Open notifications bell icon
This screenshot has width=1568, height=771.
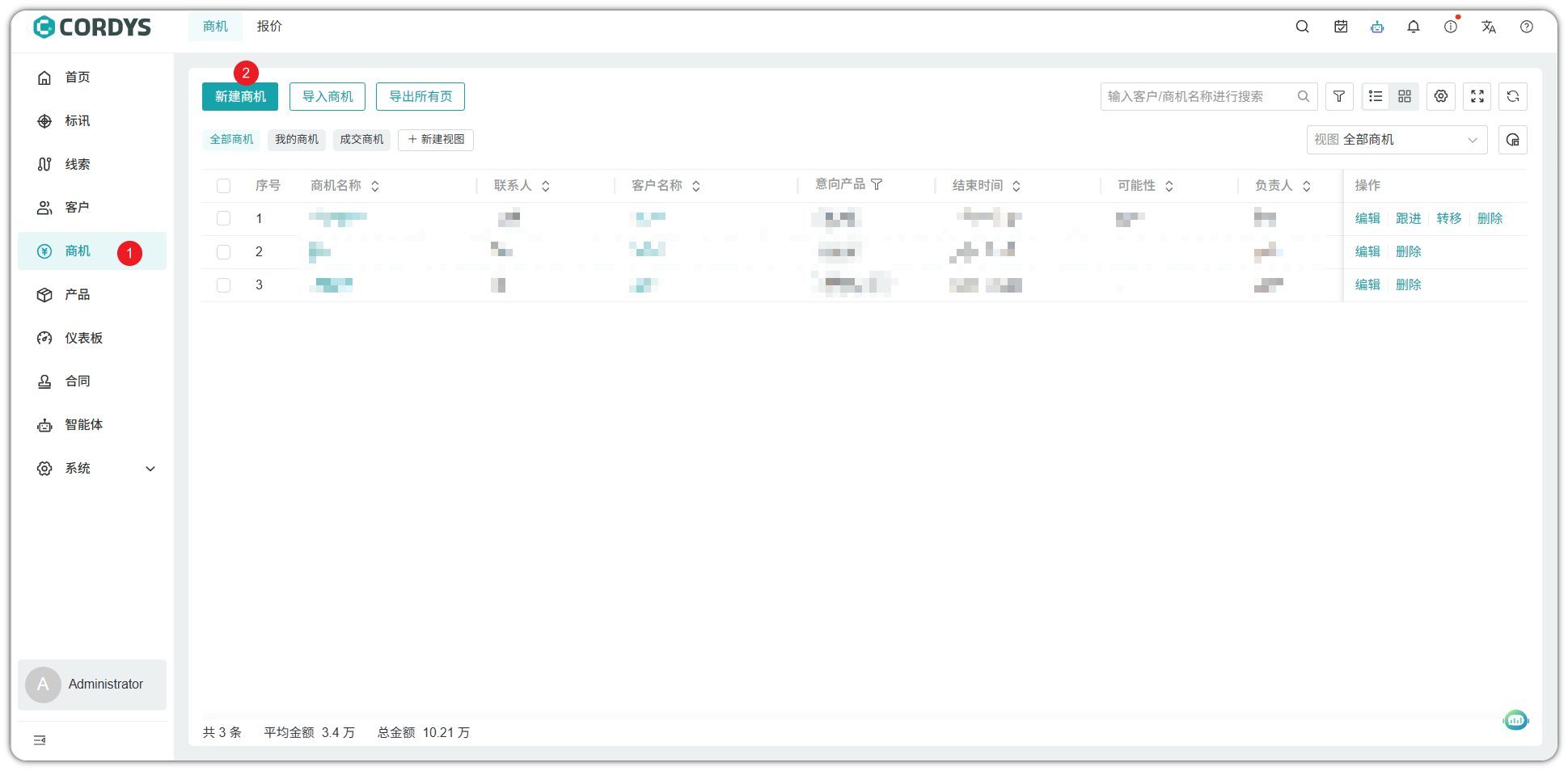pos(1414,27)
